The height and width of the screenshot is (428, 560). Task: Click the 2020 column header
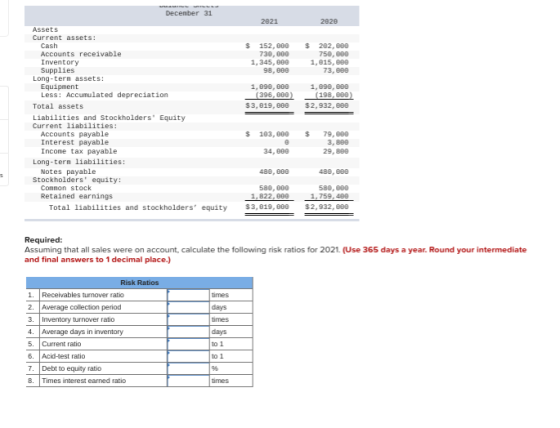coord(329,21)
